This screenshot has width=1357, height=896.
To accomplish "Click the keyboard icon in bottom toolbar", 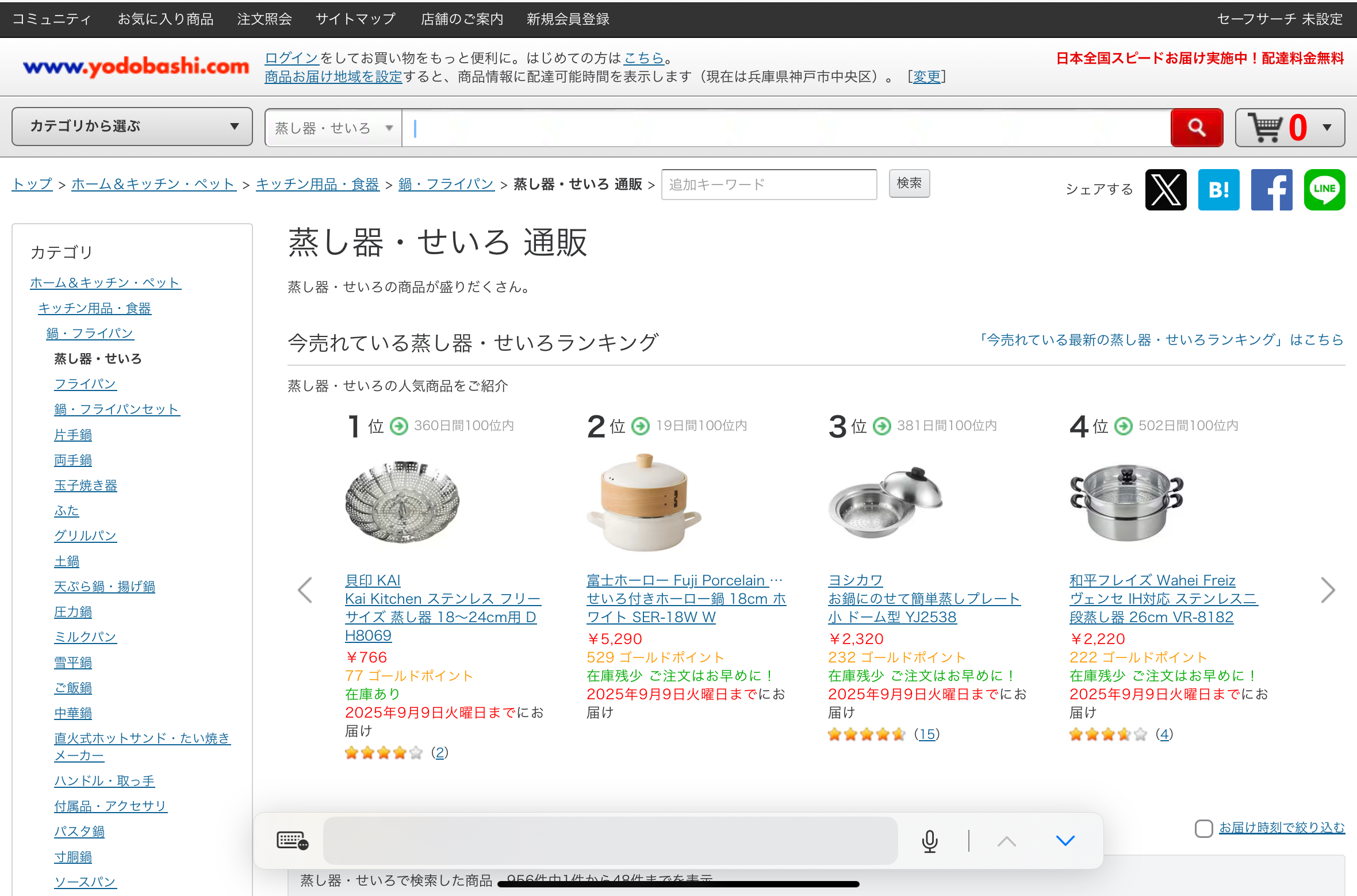I will (292, 841).
